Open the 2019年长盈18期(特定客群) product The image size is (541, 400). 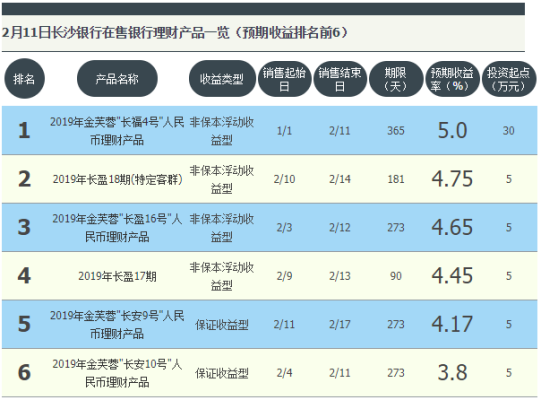[117, 179]
